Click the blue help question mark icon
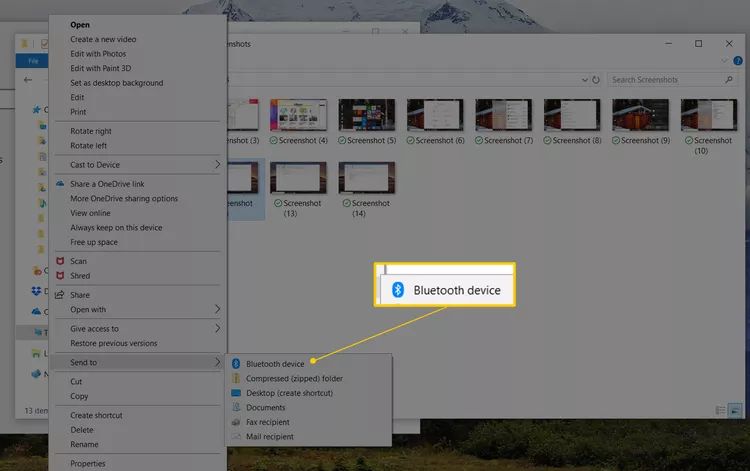 tap(738, 61)
